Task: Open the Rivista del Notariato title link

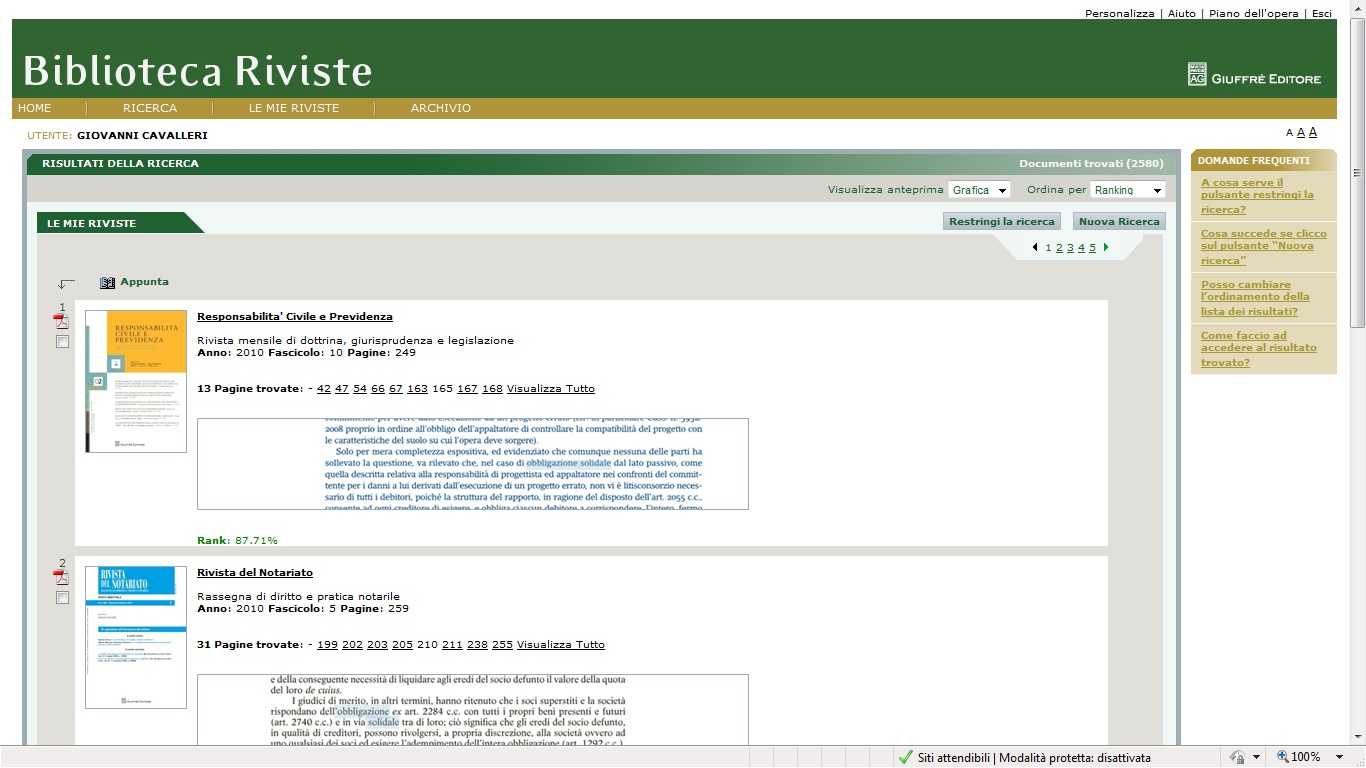Action: 255,573
